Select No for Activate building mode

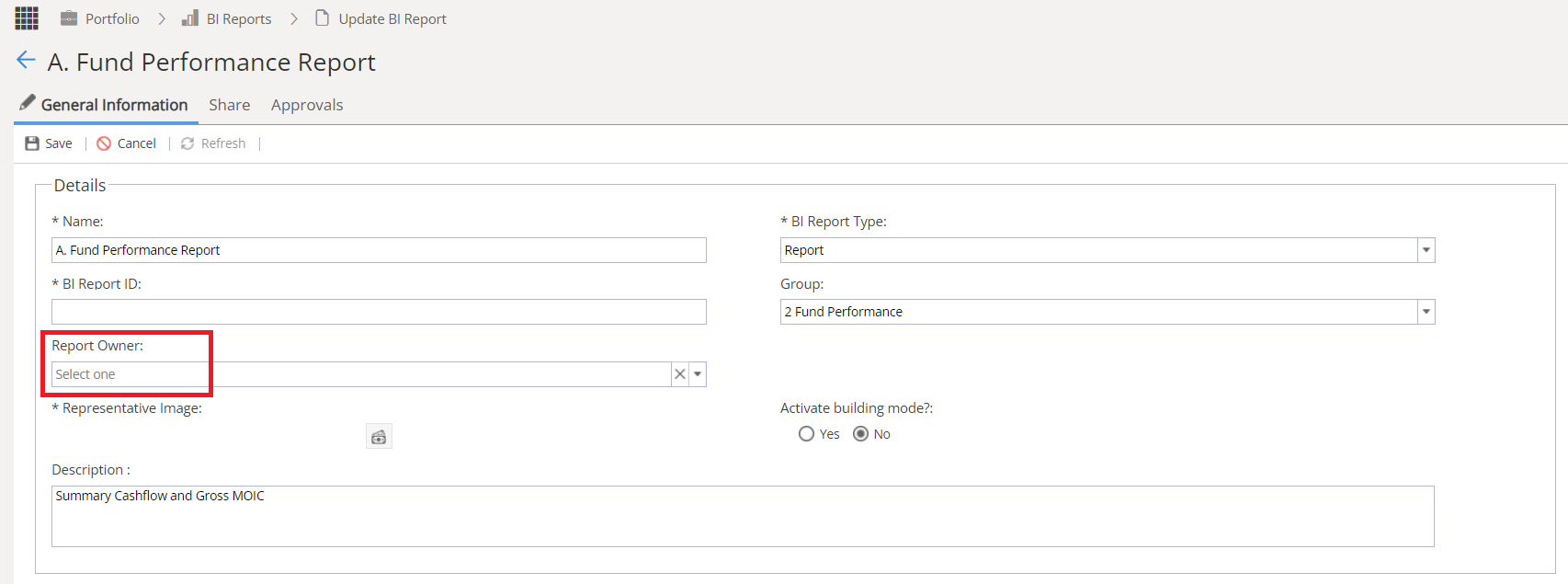(860, 434)
